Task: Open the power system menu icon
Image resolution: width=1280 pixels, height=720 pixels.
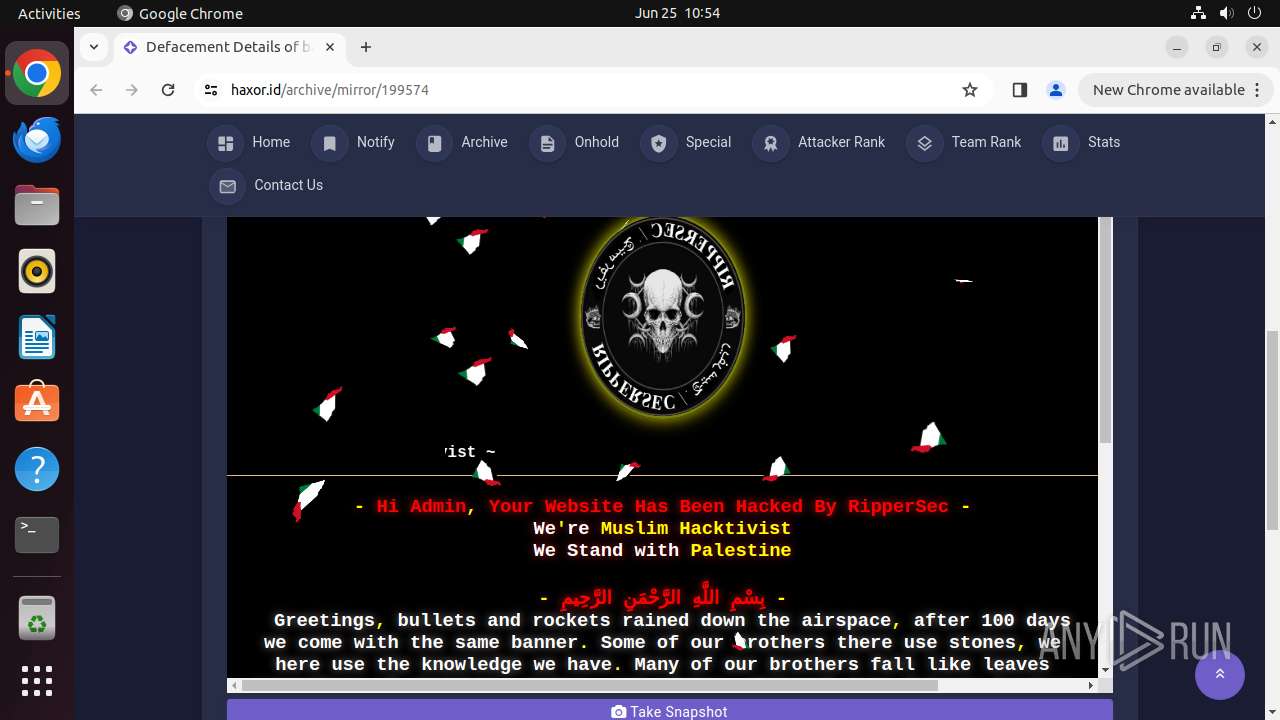Action: tap(1254, 13)
